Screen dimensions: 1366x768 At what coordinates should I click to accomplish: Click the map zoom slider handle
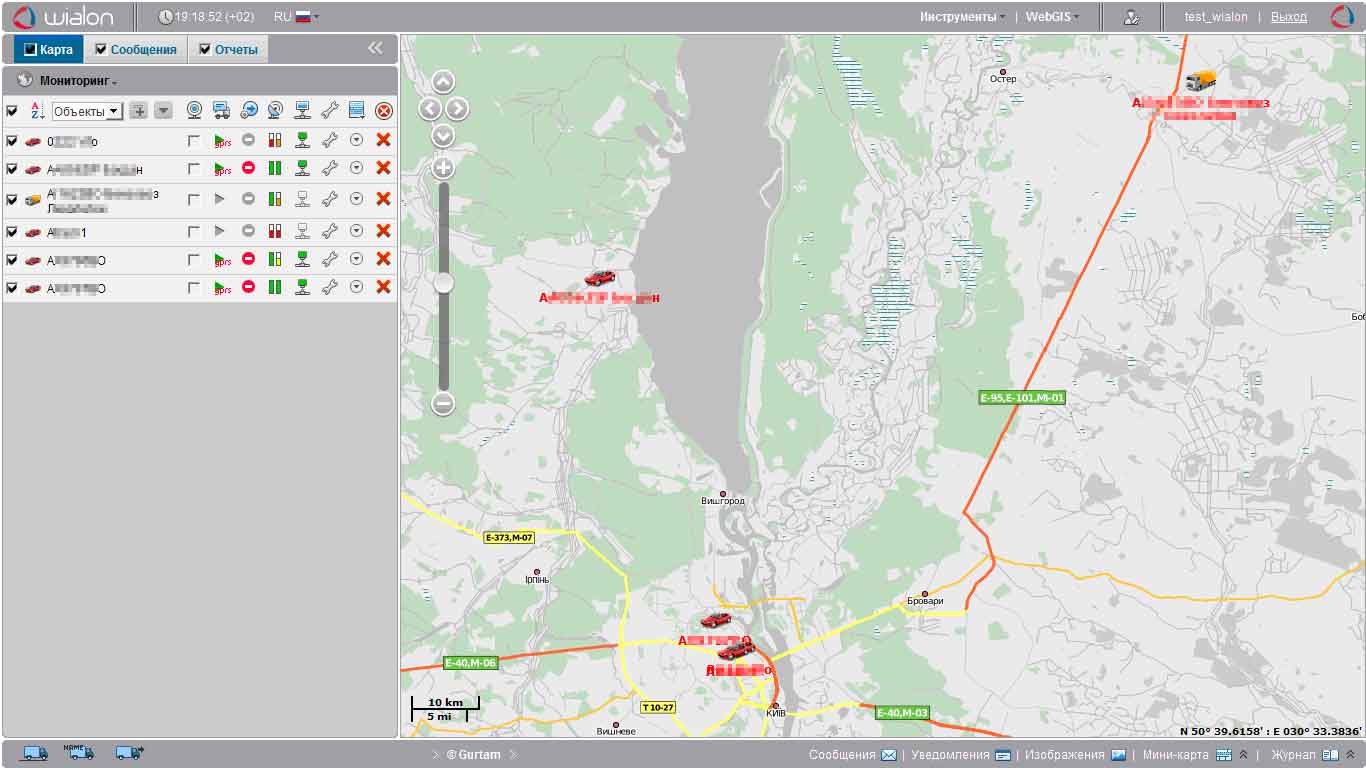[443, 284]
